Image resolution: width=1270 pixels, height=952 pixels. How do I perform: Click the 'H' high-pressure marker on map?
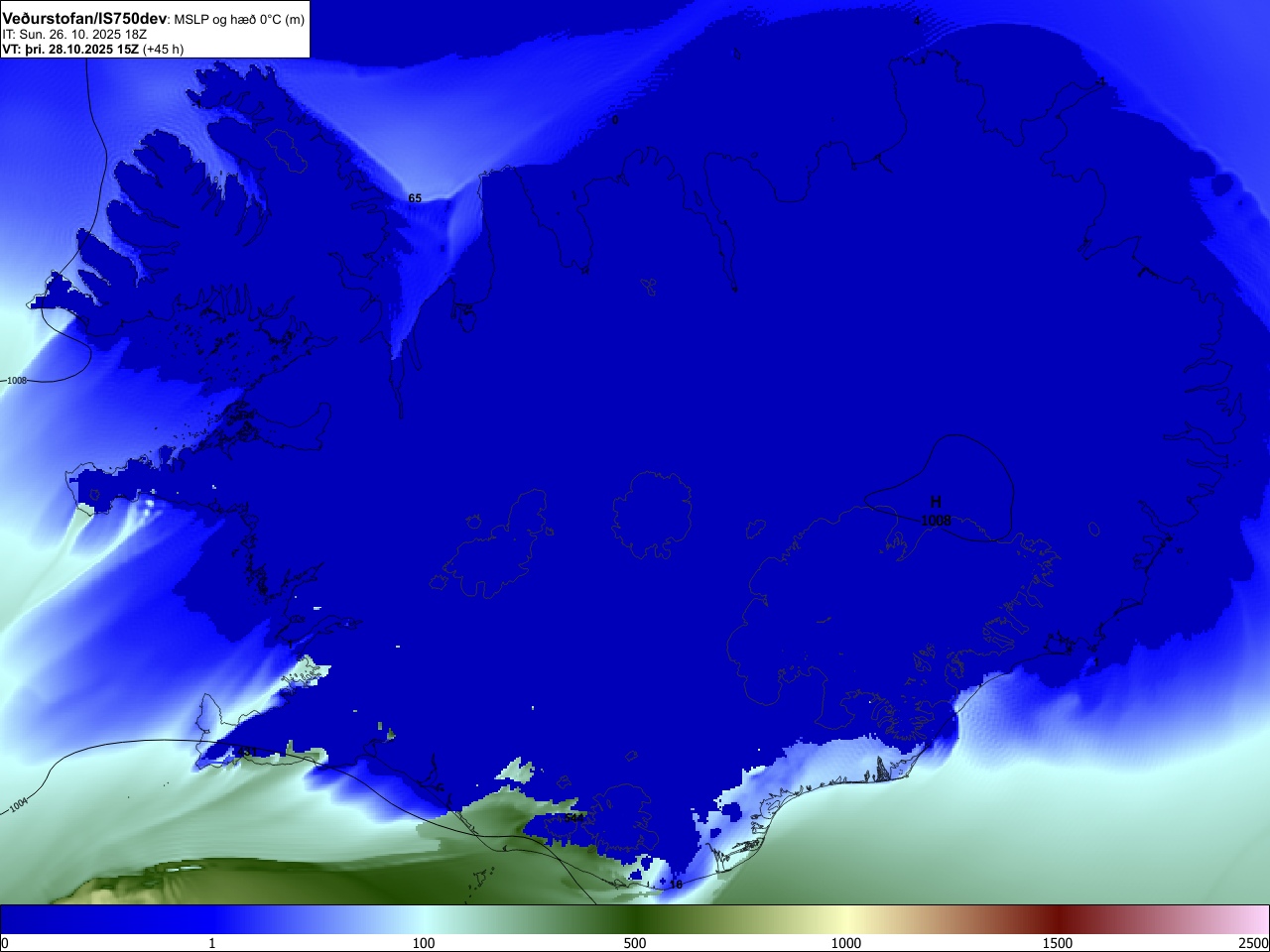[x=936, y=503]
